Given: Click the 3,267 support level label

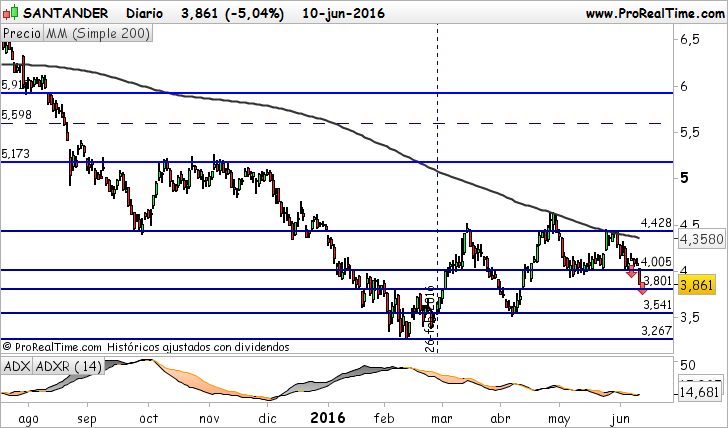Looking at the screenshot, I should 656,331.
